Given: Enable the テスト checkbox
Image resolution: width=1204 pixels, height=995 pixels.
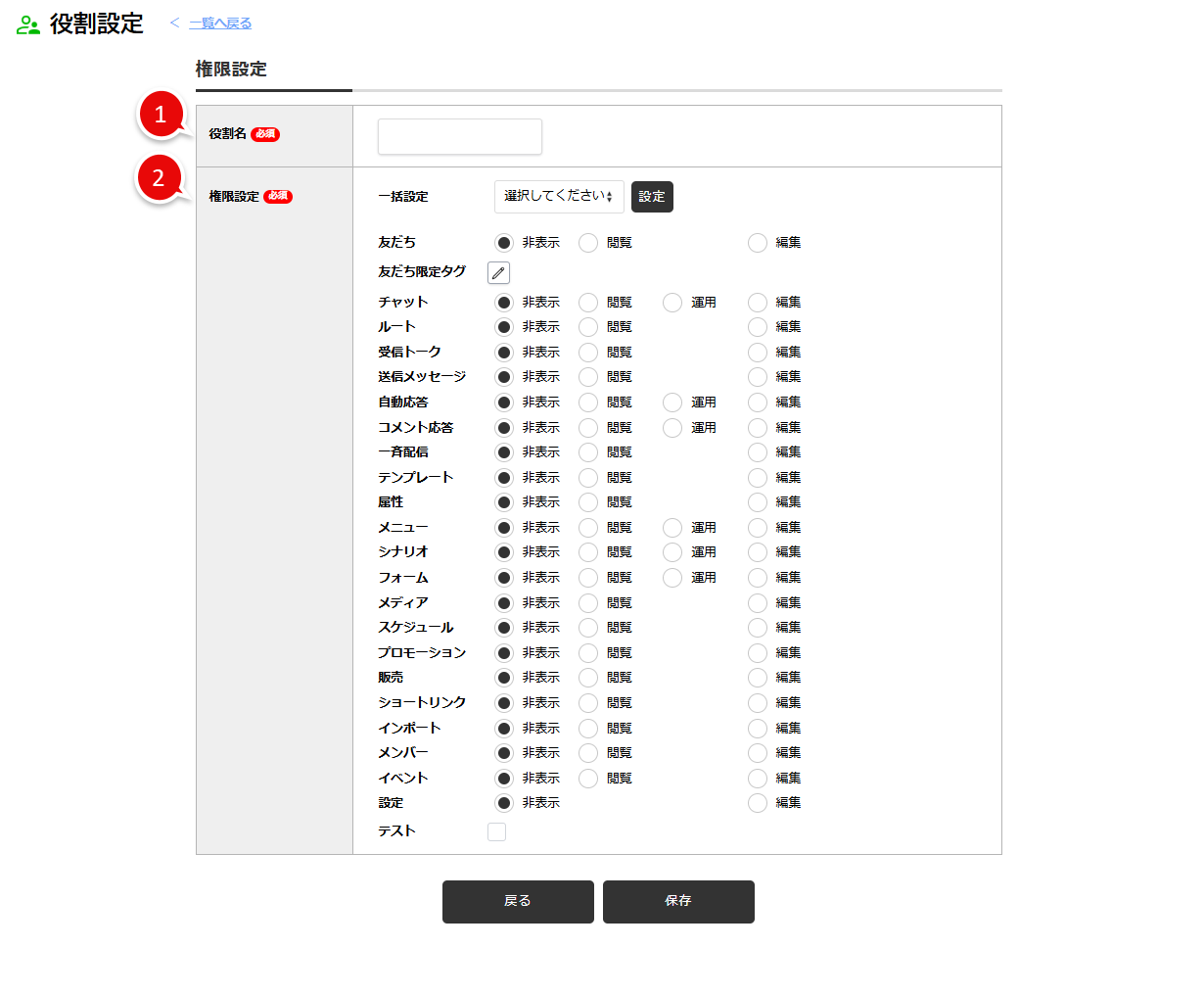Looking at the screenshot, I should click(497, 831).
